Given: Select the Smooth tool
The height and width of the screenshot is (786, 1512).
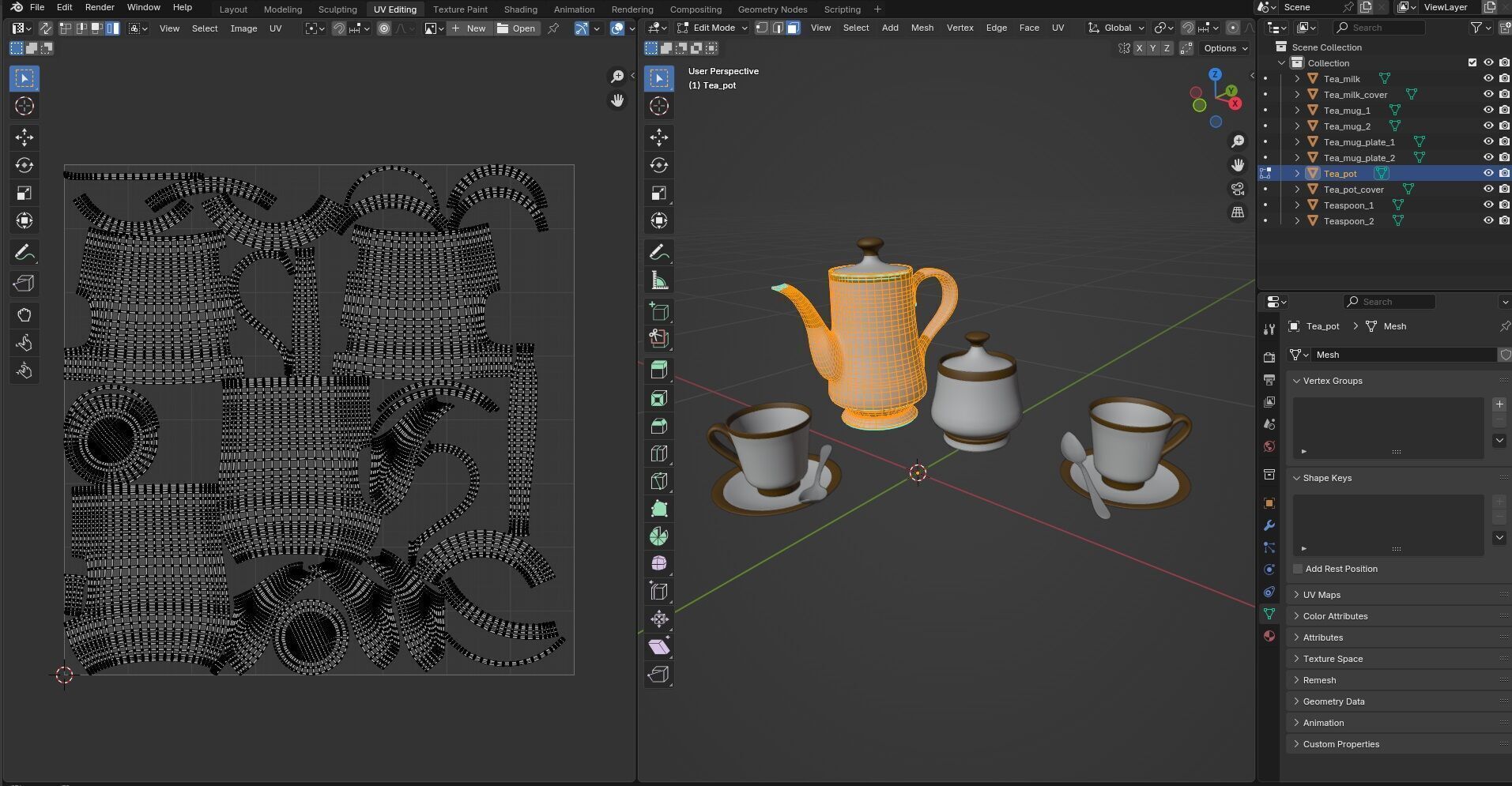Looking at the screenshot, I should coord(658,563).
